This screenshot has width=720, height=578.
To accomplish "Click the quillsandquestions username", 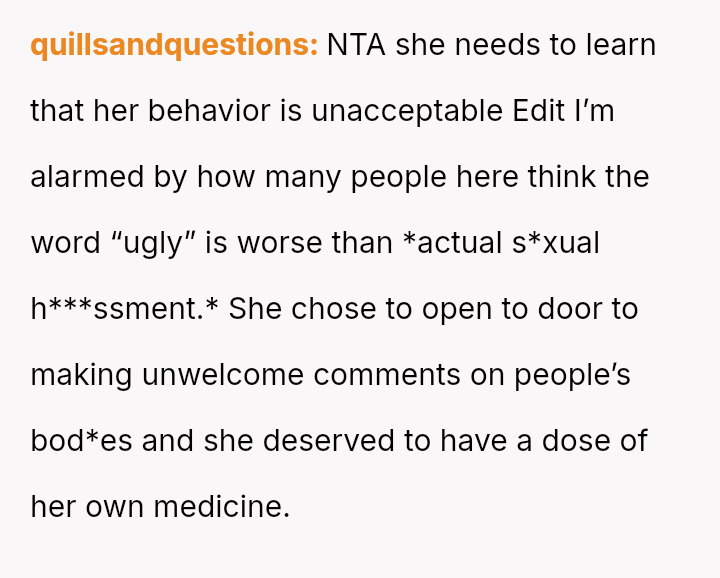I will 174,46.
